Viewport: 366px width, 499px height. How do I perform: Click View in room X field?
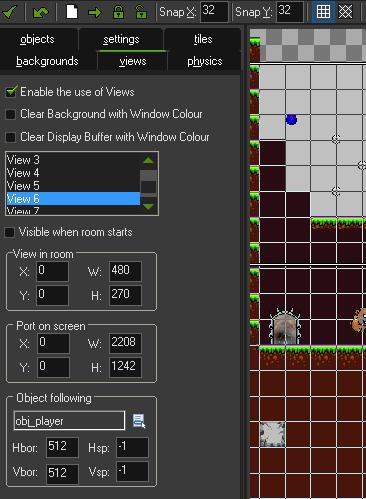[x=53, y=271]
